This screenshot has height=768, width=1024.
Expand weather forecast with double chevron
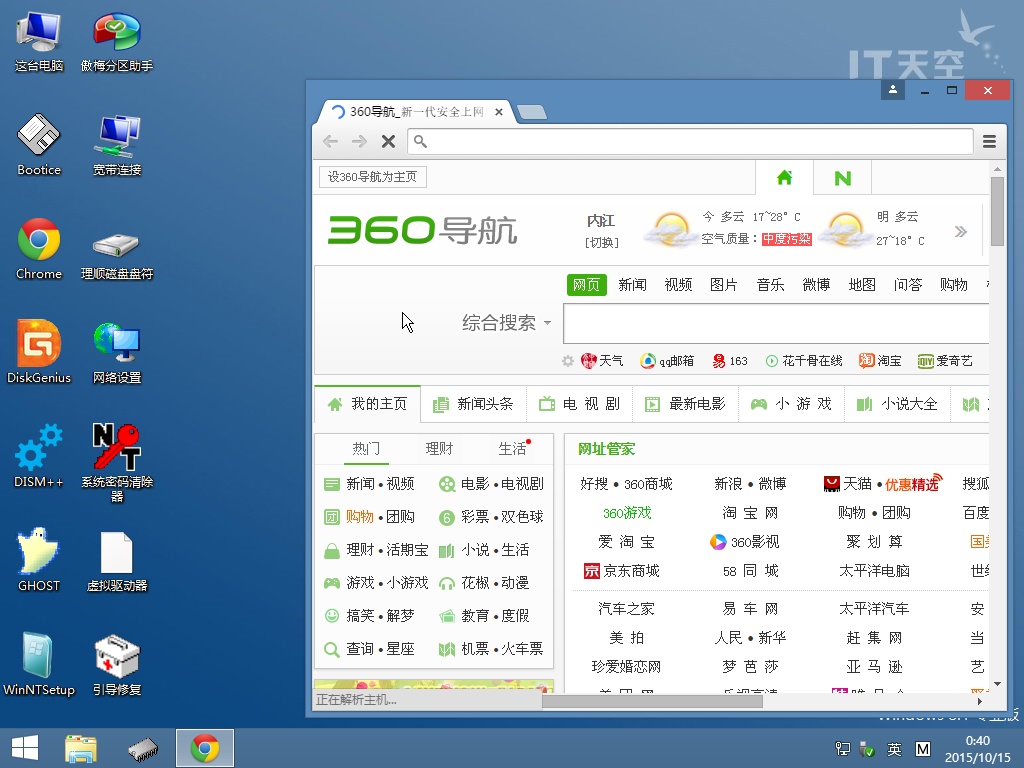tap(961, 232)
